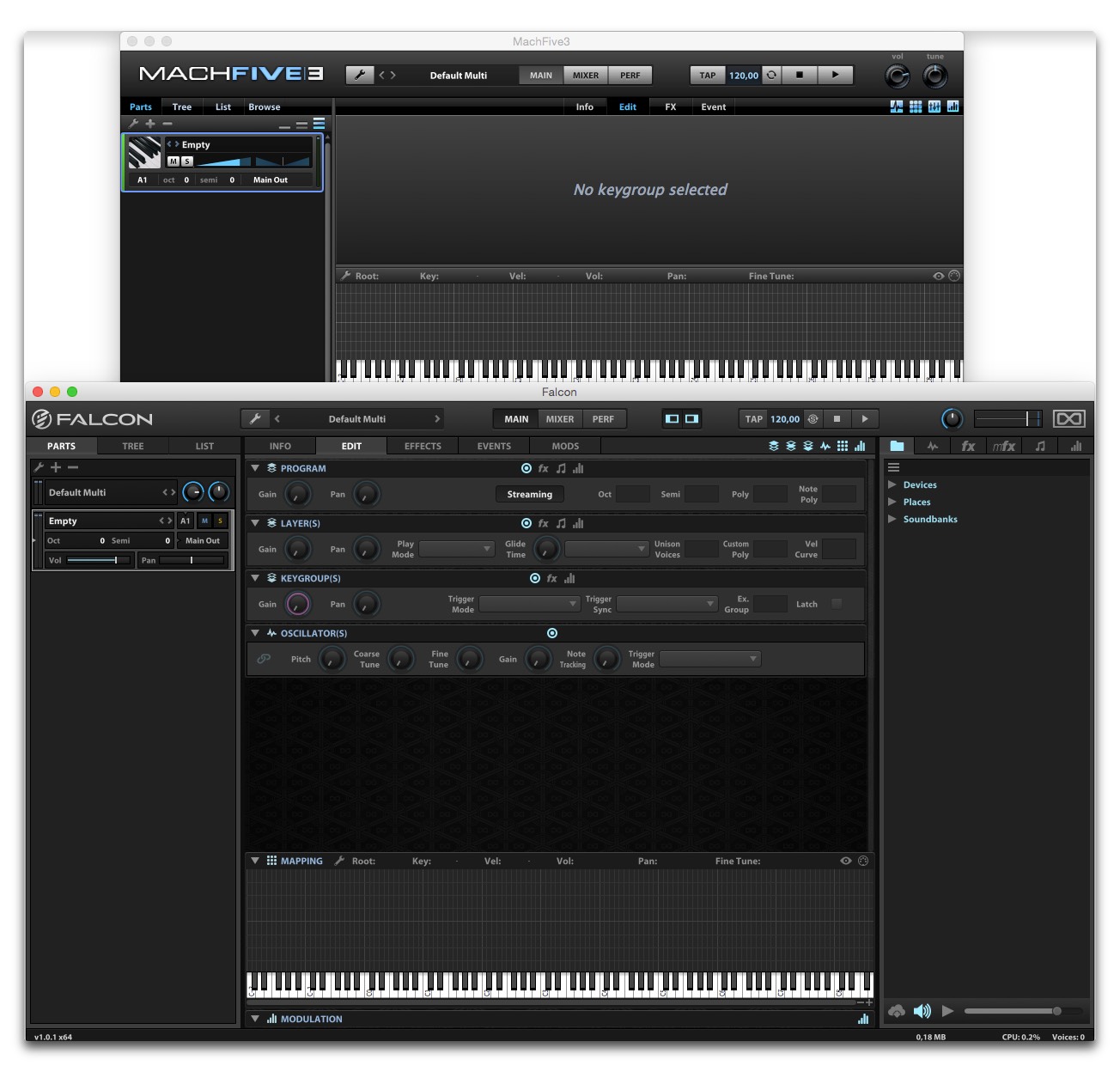Collapse the OSCILLATOR(S) section

tap(255, 633)
